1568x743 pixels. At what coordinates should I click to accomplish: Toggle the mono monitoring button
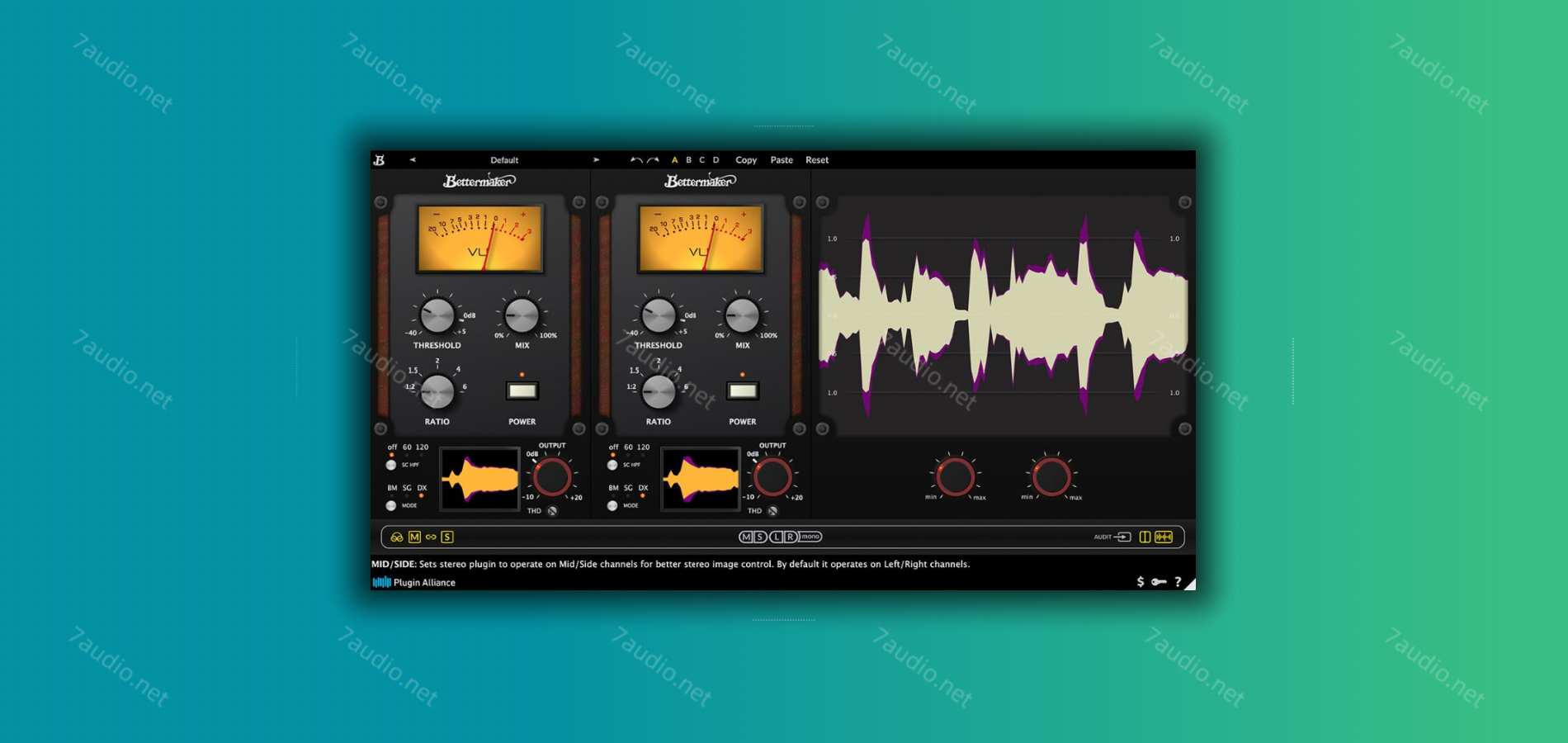(810, 537)
